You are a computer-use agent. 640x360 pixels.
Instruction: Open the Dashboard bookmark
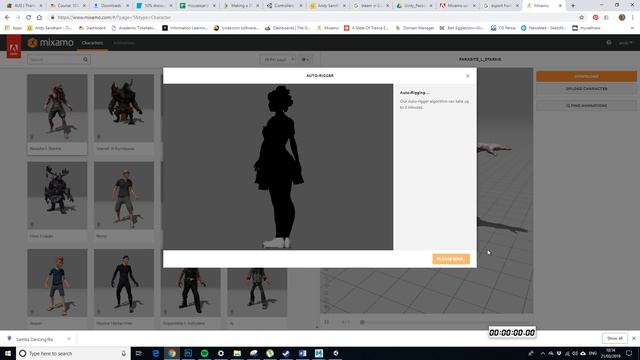92,28
